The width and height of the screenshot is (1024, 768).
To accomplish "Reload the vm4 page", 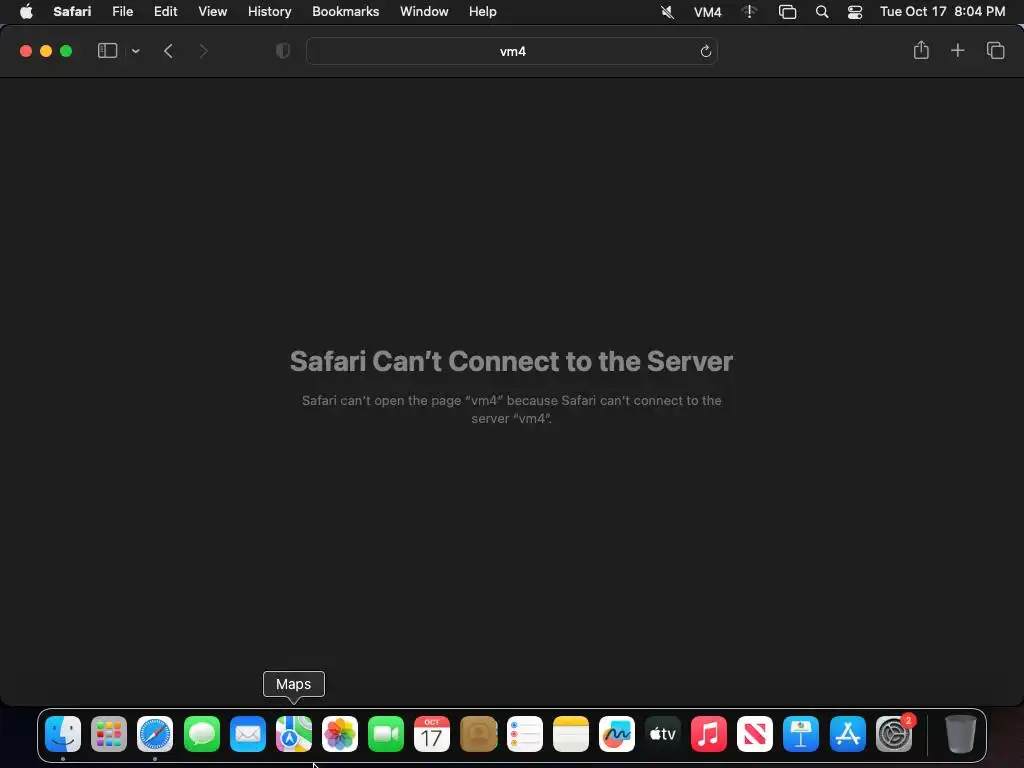I will pos(705,51).
